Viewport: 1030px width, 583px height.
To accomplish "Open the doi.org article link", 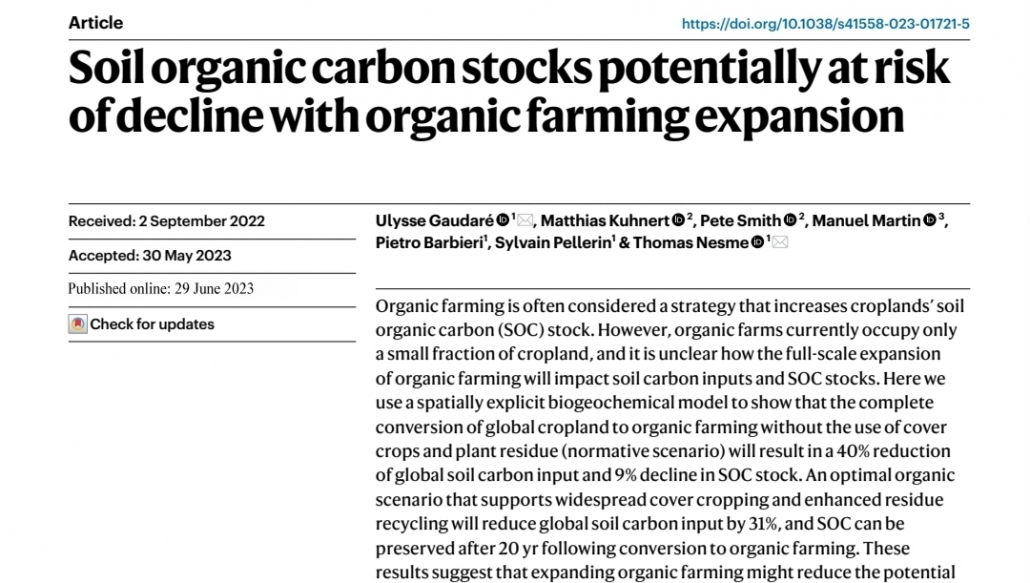I will pyautogui.click(x=825, y=24).
